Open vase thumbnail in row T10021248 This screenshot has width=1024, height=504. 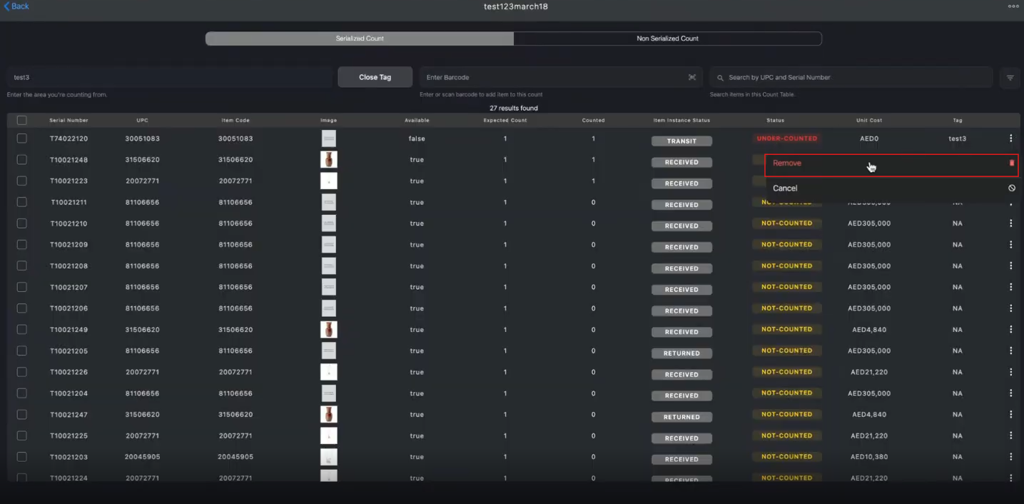point(328,160)
